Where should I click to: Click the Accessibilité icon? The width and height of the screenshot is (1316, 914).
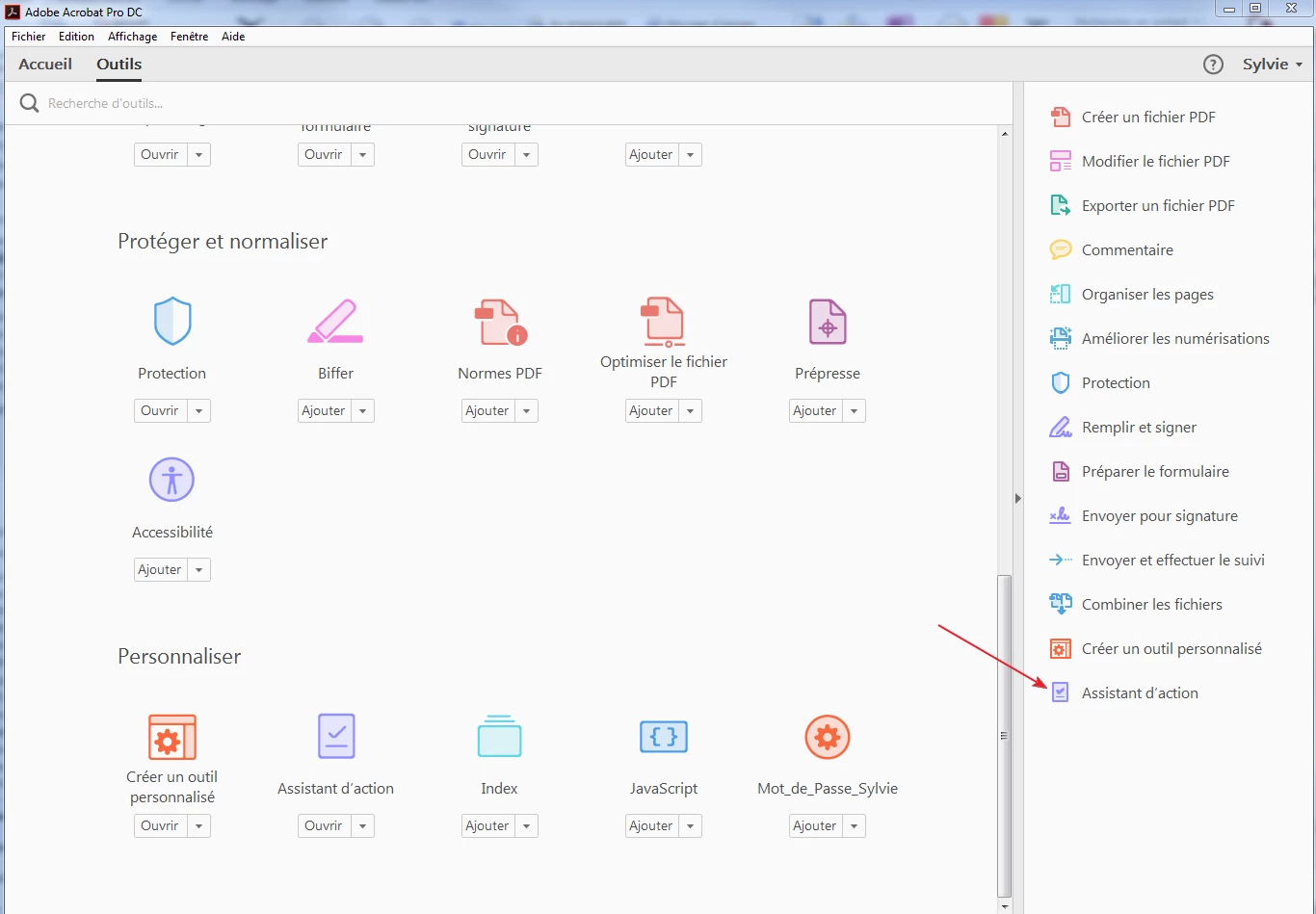coord(172,480)
